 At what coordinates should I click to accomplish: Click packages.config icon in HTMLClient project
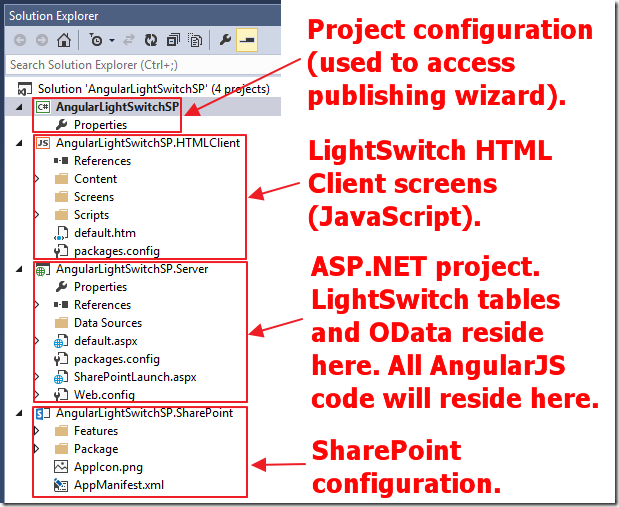tap(61, 251)
